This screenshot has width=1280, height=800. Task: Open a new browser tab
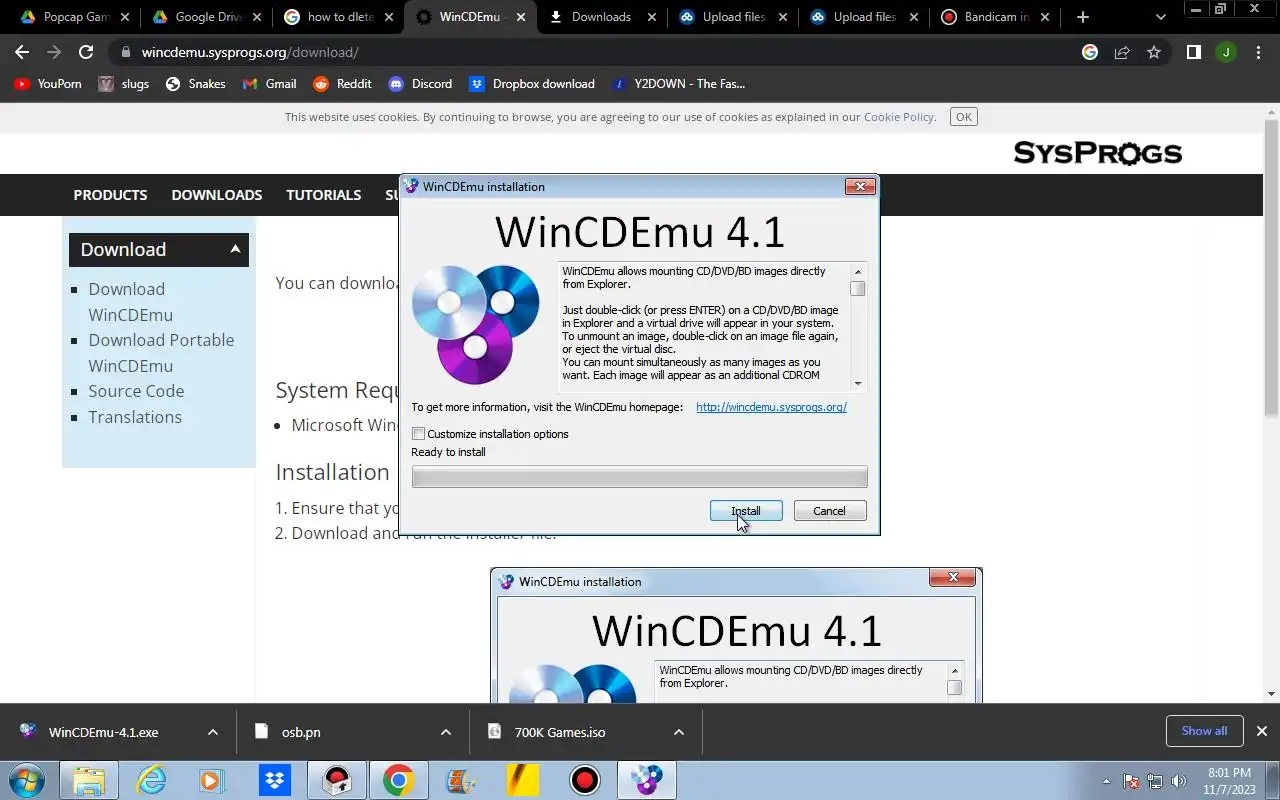point(1083,17)
